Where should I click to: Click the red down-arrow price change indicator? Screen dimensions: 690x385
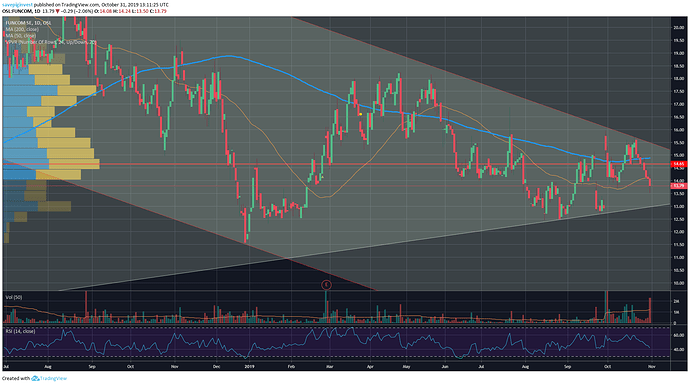click(x=57, y=11)
